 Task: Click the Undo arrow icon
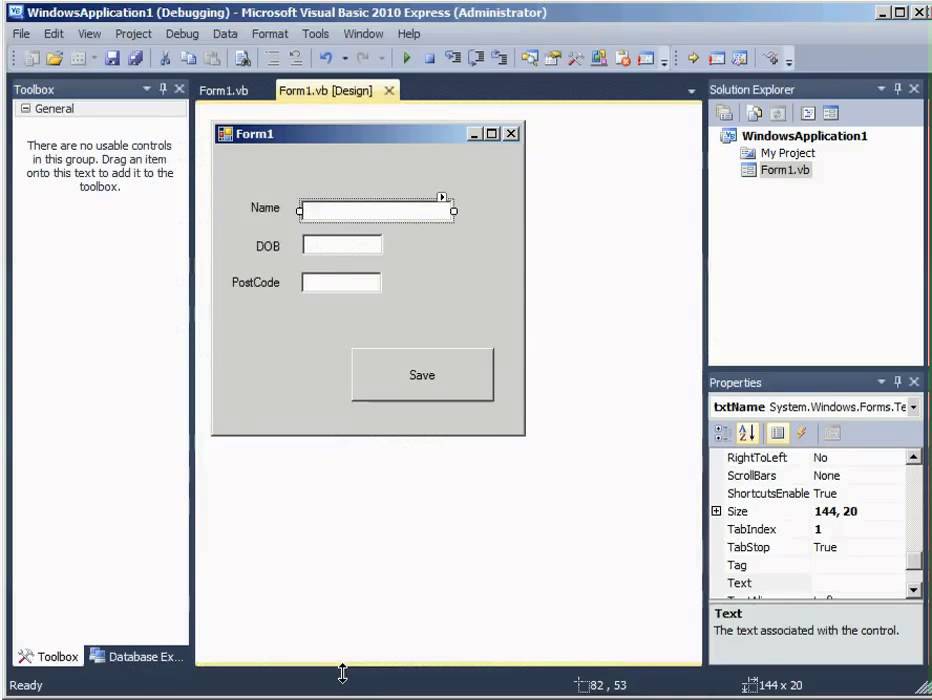326,58
